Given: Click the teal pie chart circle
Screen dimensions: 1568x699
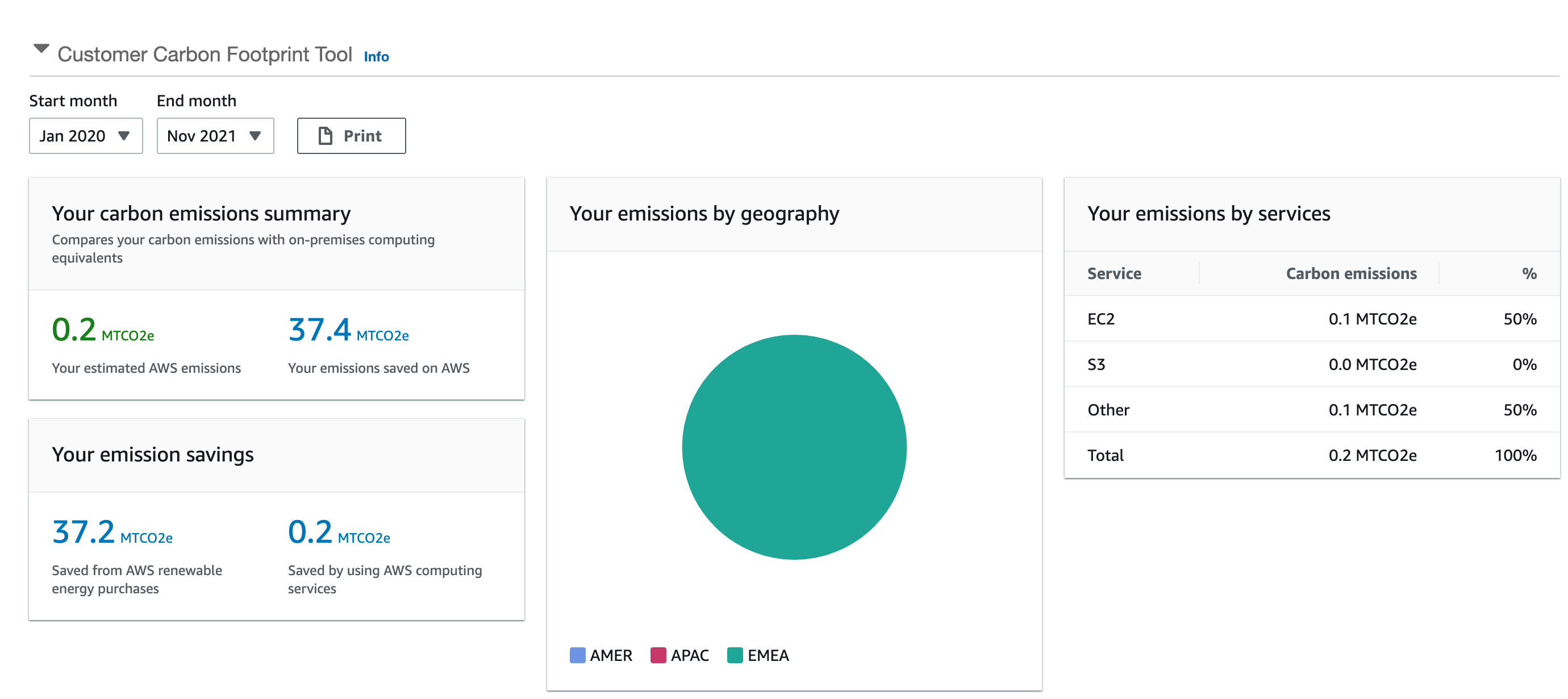Looking at the screenshot, I should click(x=794, y=448).
